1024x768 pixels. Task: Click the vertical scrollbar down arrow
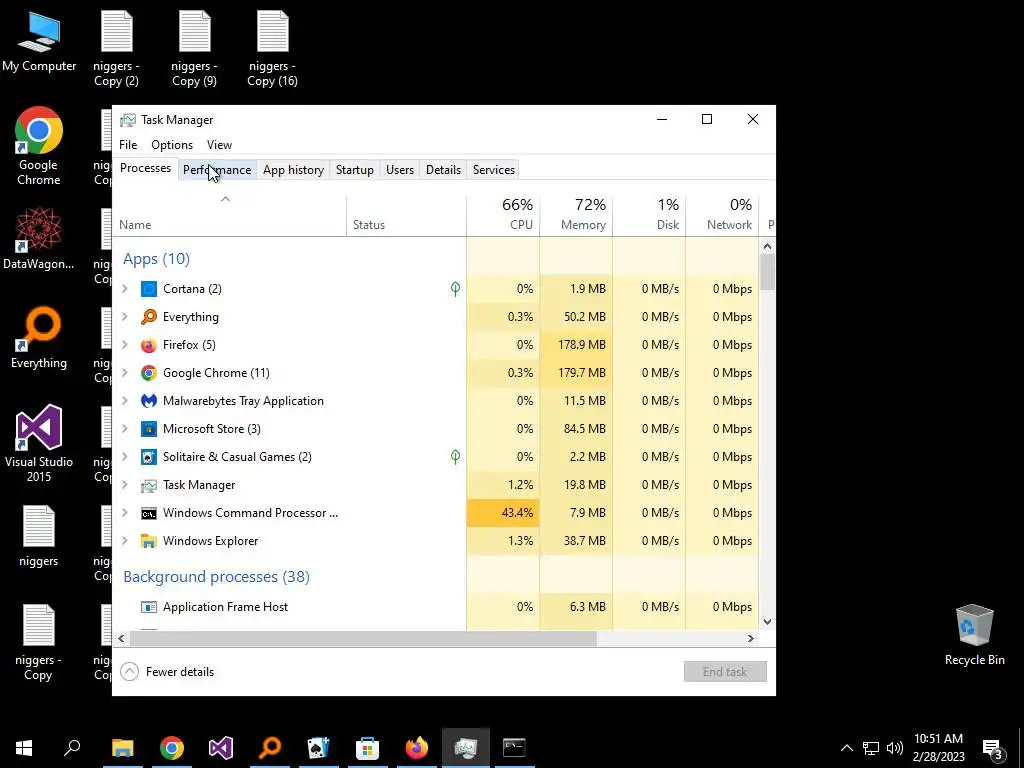[767, 622]
